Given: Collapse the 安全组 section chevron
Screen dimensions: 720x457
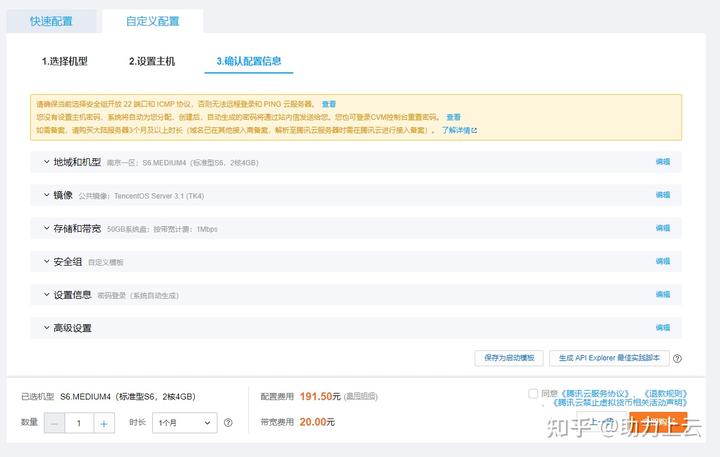Looking at the screenshot, I should pyautogui.click(x=46, y=261).
